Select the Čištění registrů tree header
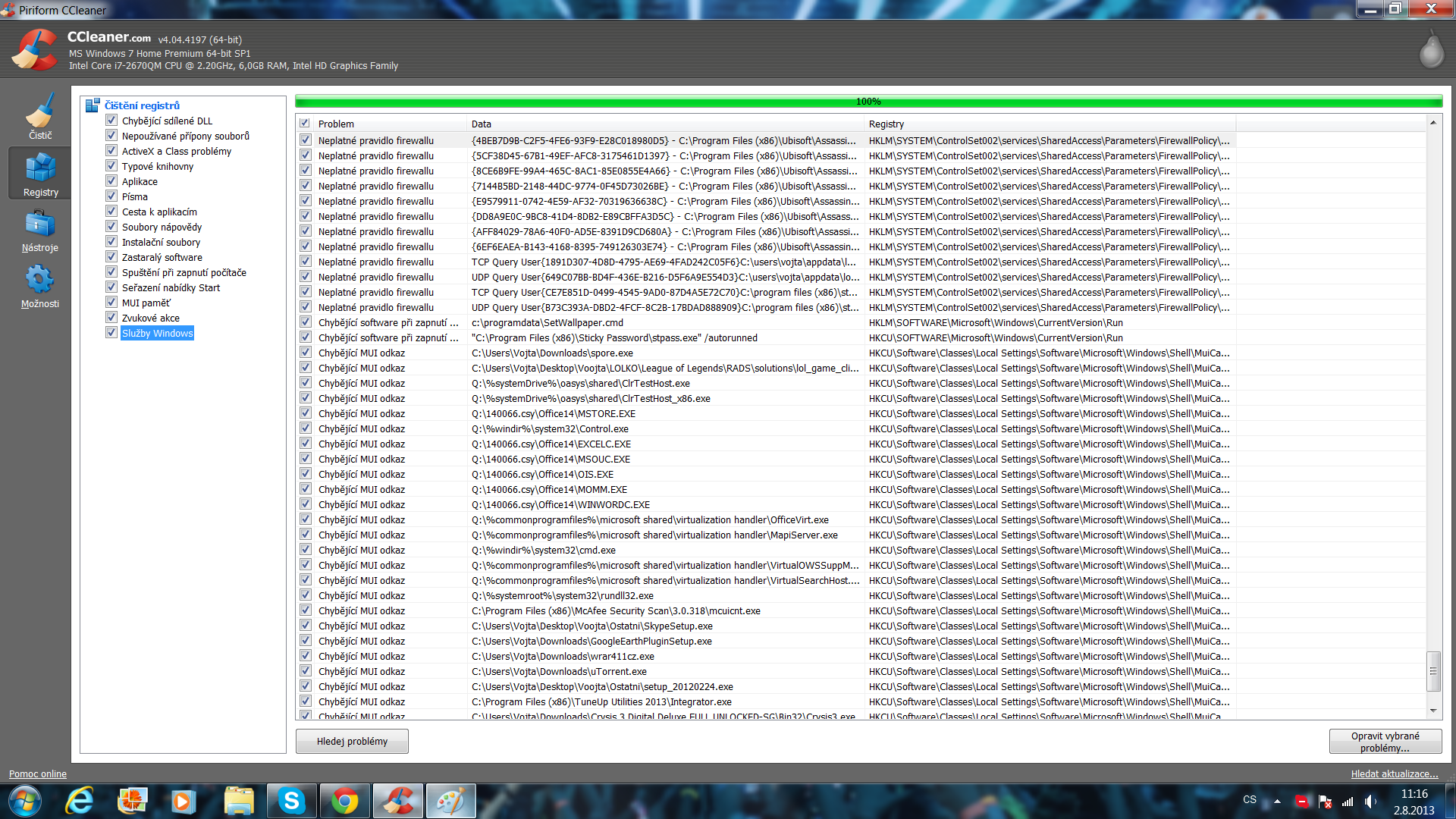This screenshot has width=1456, height=819. coord(142,105)
